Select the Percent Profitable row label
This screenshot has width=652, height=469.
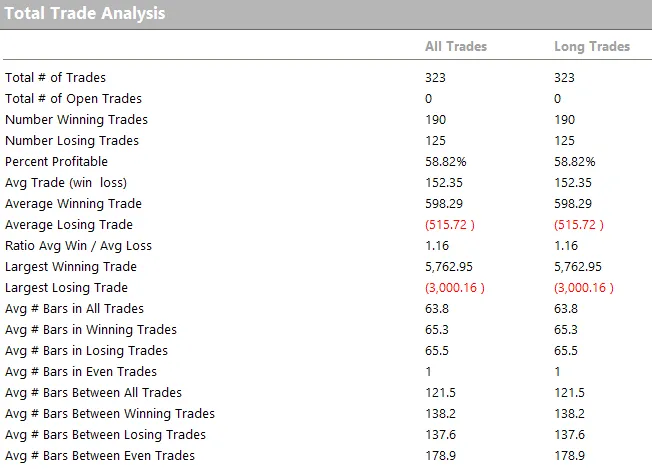coord(56,161)
